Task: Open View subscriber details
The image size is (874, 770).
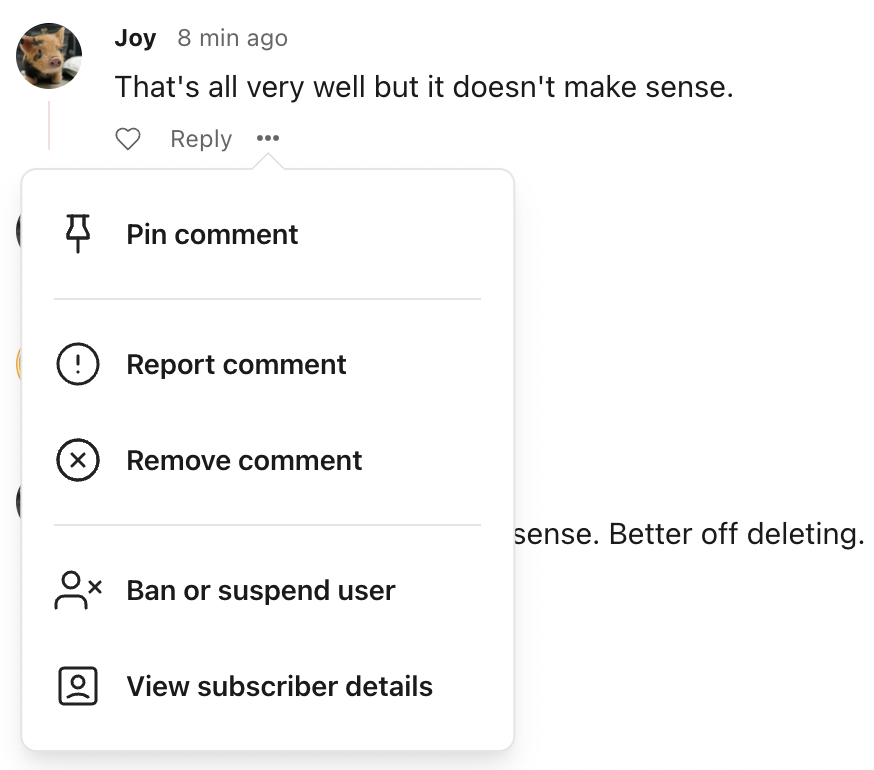Action: (268, 686)
